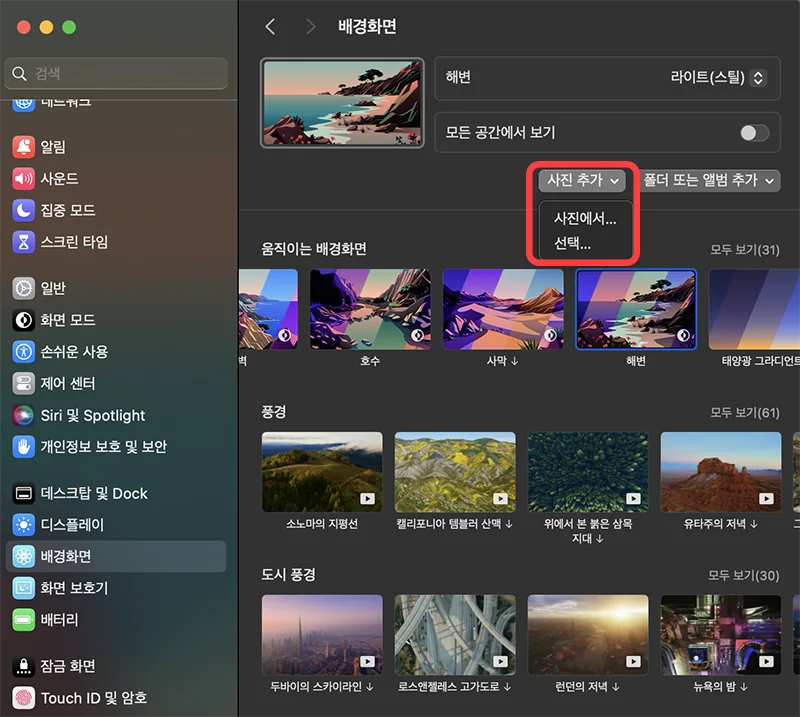800x717 pixels.
Task: Toggle 모든 공간에서 보기 switch
Action: click(x=755, y=133)
